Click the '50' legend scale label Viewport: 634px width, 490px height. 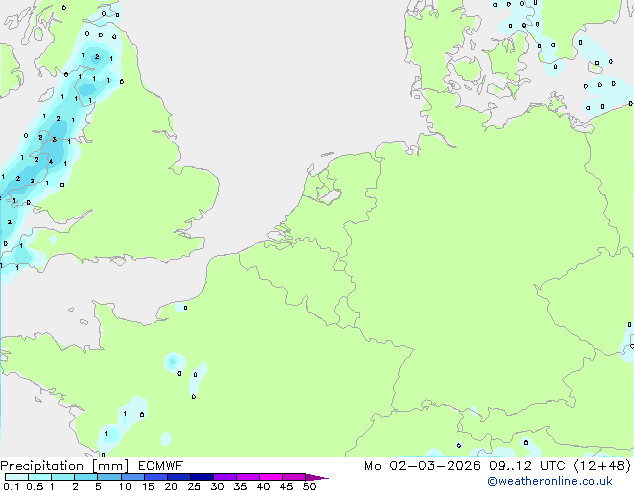tap(309, 486)
